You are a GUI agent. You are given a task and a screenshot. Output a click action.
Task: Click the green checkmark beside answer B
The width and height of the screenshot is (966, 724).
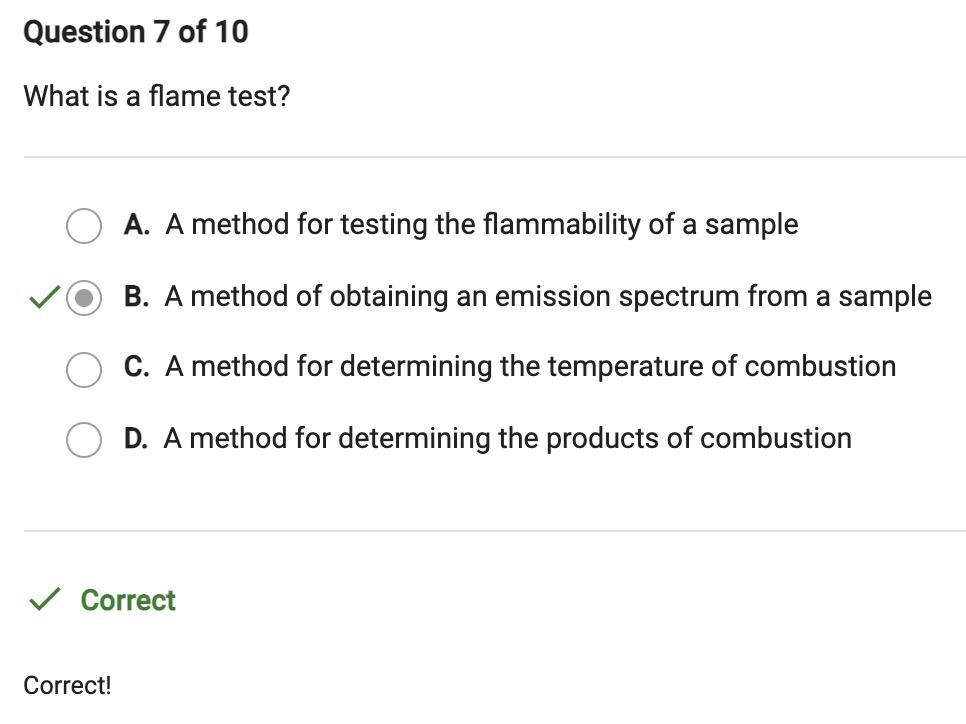point(43,297)
